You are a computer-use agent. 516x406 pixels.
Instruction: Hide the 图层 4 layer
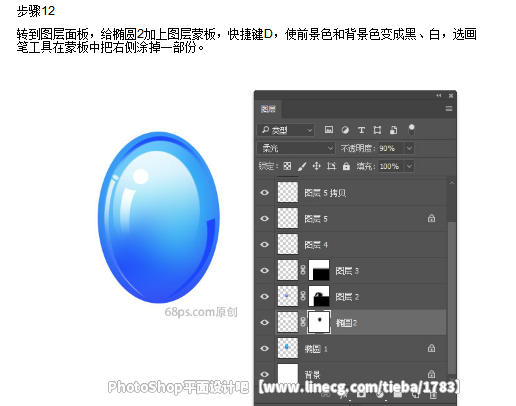[265, 245]
